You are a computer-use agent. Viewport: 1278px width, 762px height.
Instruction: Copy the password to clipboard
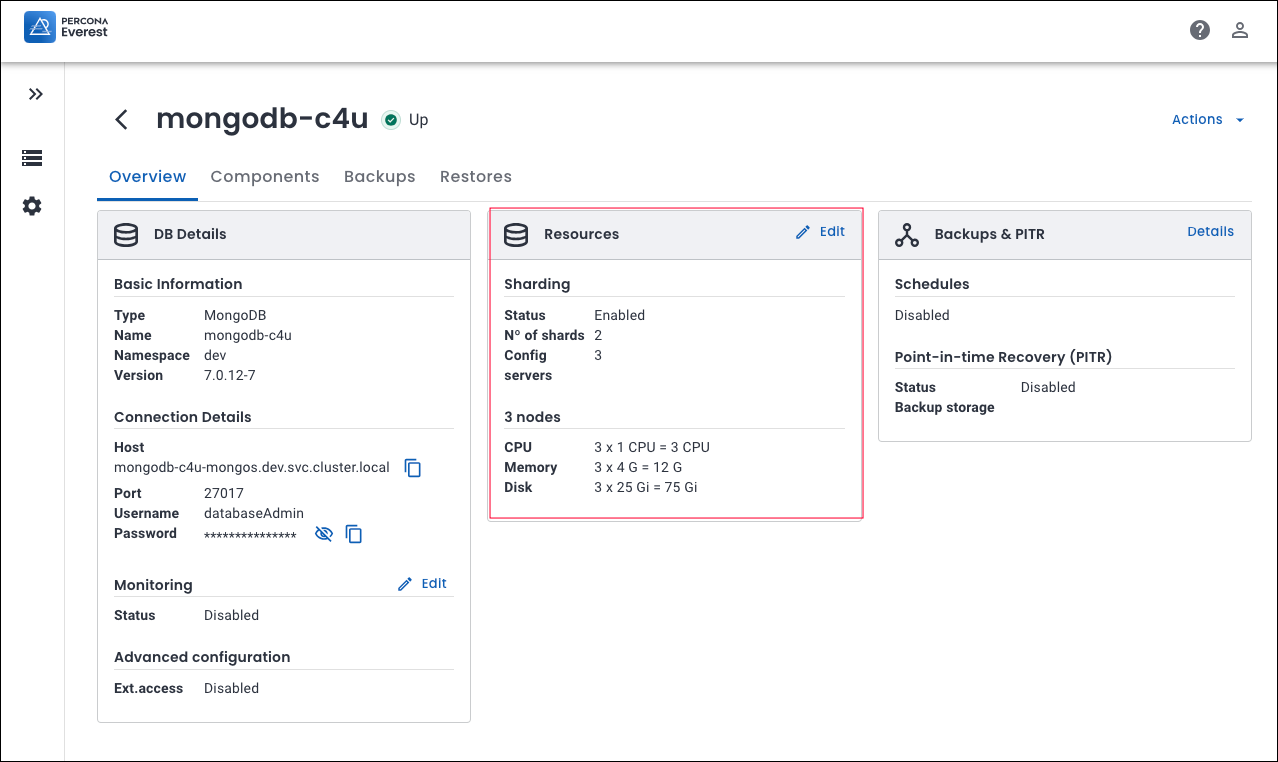pyautogui.click(x=354, y=534)
